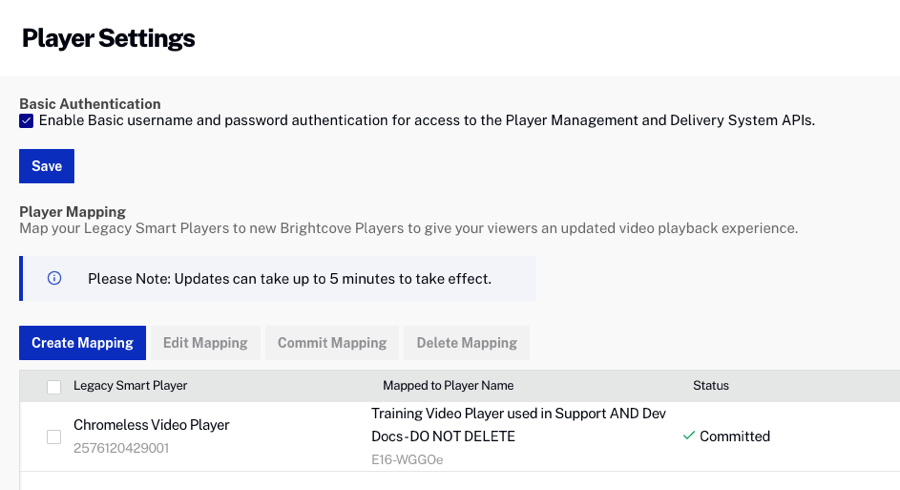
Task: Click the player ID 2576120429001
Action: point(121,448)
